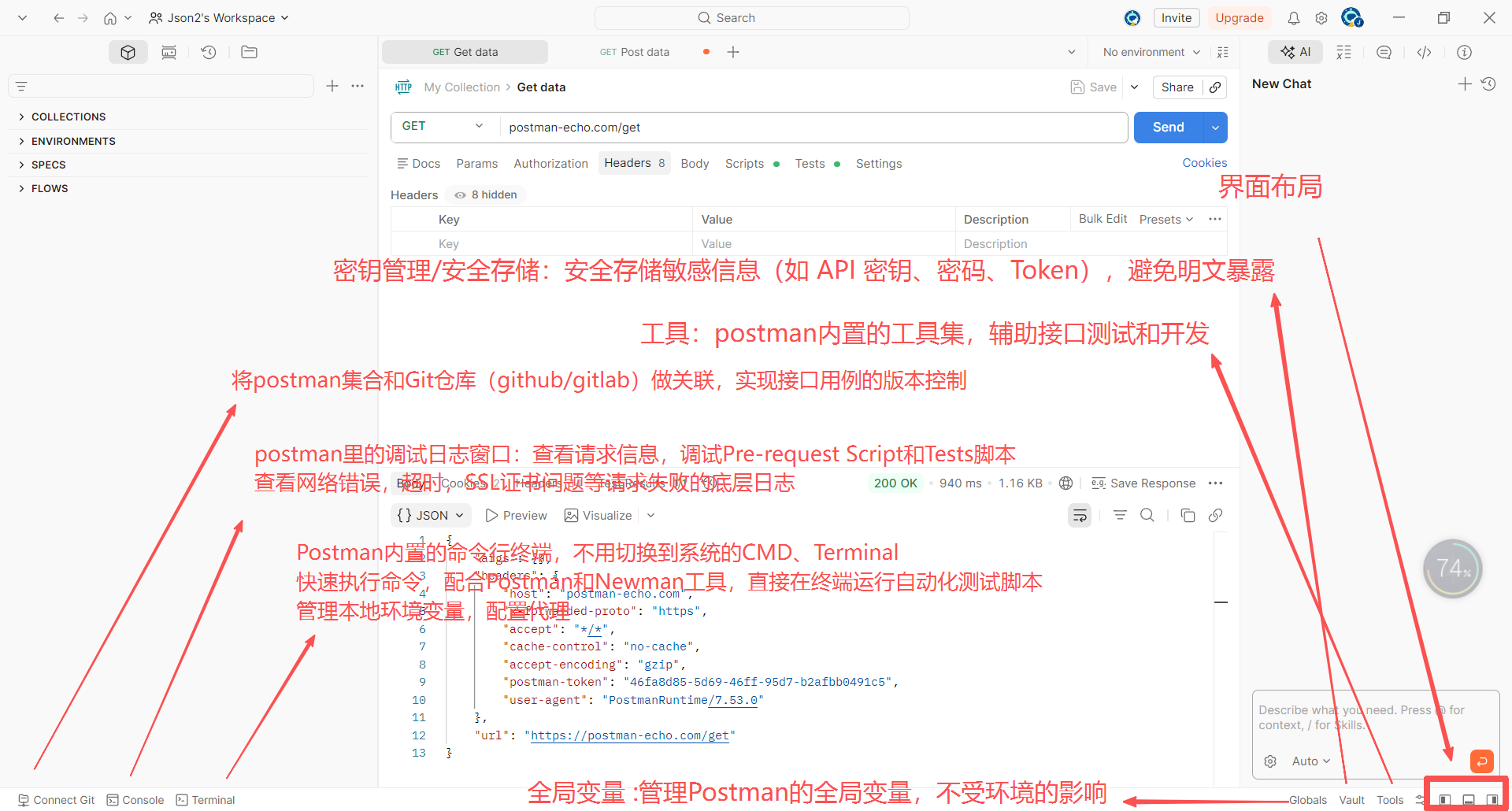The image size is (1512, 811).
Task: Toggle the bottom pane layout icon
Action: tap(1469, 800)
